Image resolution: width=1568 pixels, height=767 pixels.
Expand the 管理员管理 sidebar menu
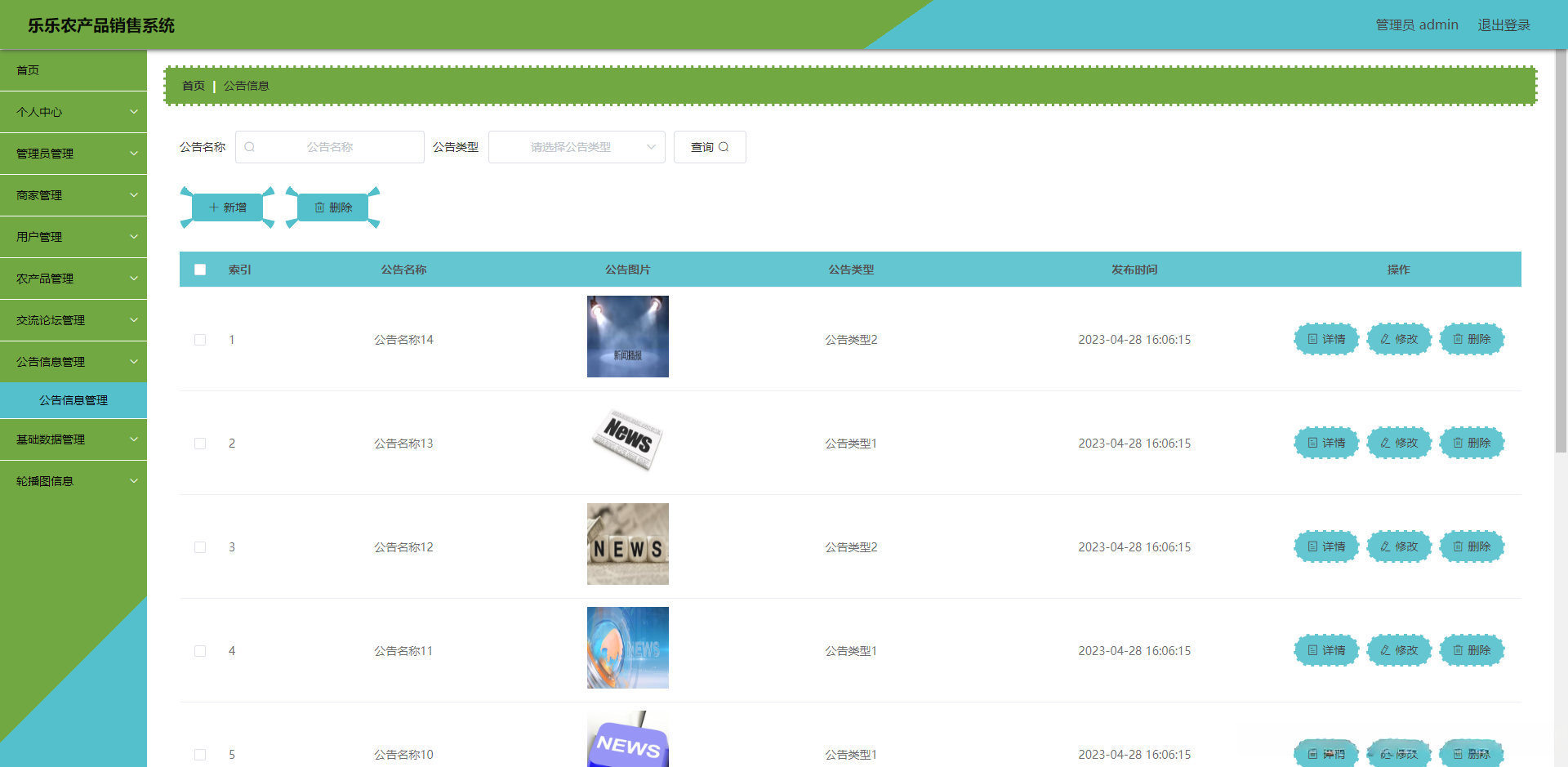click(x=73, y=154)
